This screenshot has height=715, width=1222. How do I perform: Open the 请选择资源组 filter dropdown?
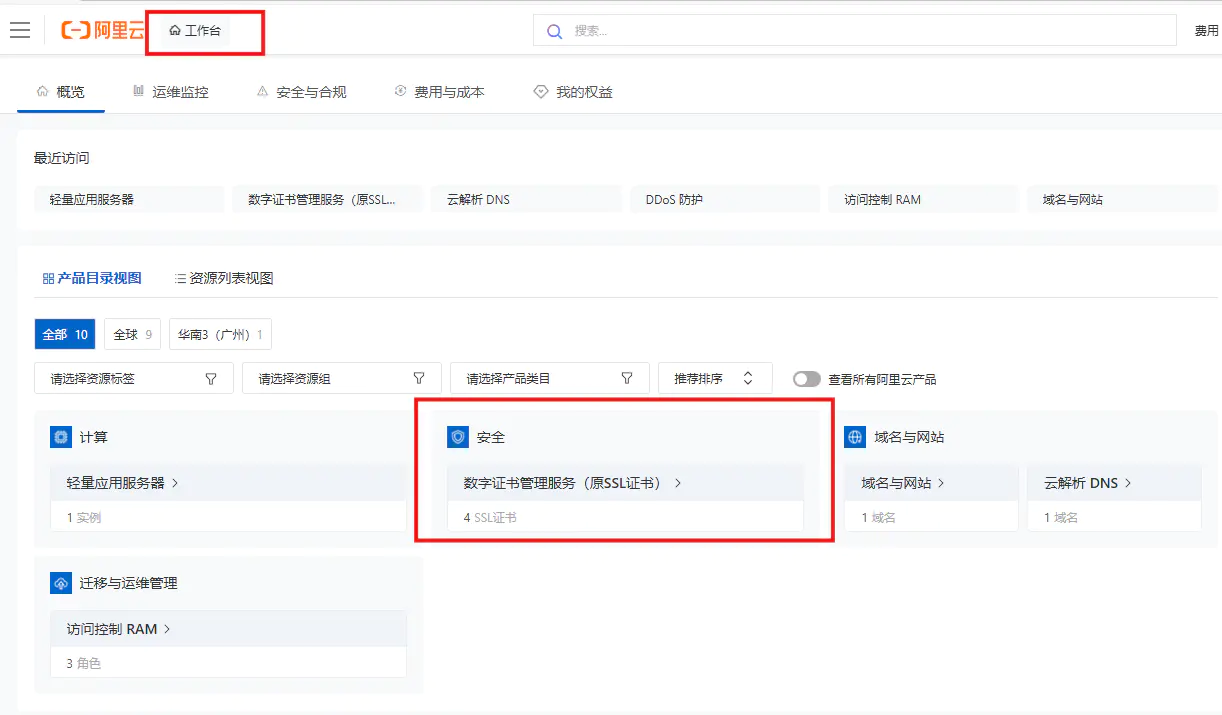341,378
